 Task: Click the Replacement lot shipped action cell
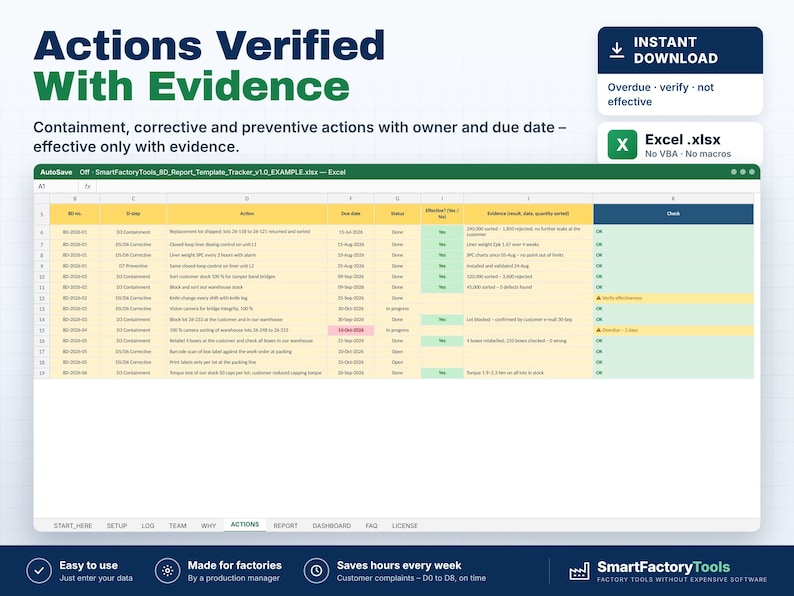pos(247,232)
